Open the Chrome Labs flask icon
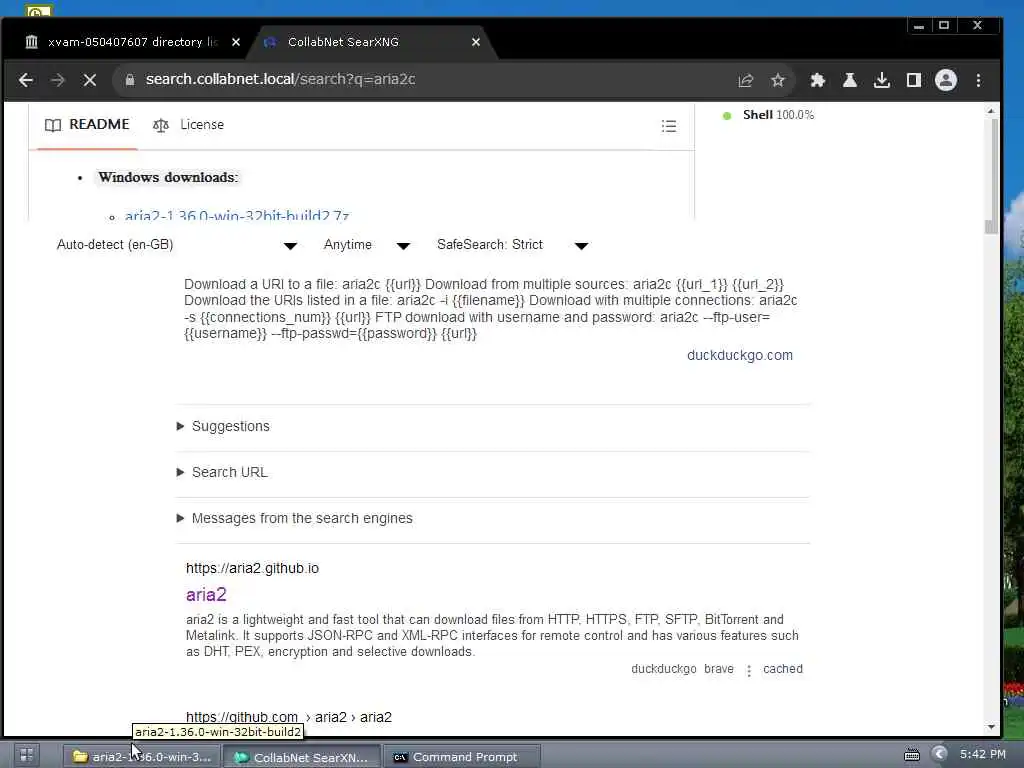Viewport: 1024px width, 768px height. 849,80
